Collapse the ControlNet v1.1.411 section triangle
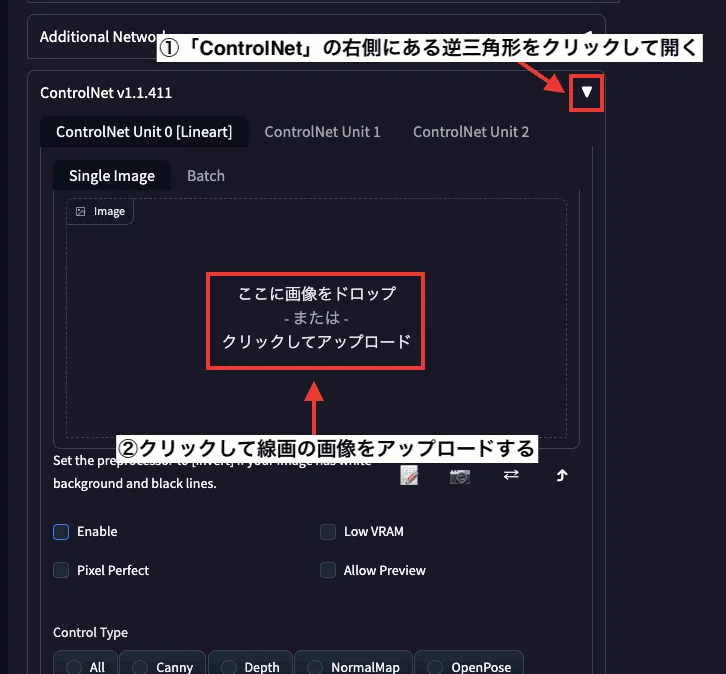The height and width of the screenshot is (674, 726). click(x=587, y=93)
